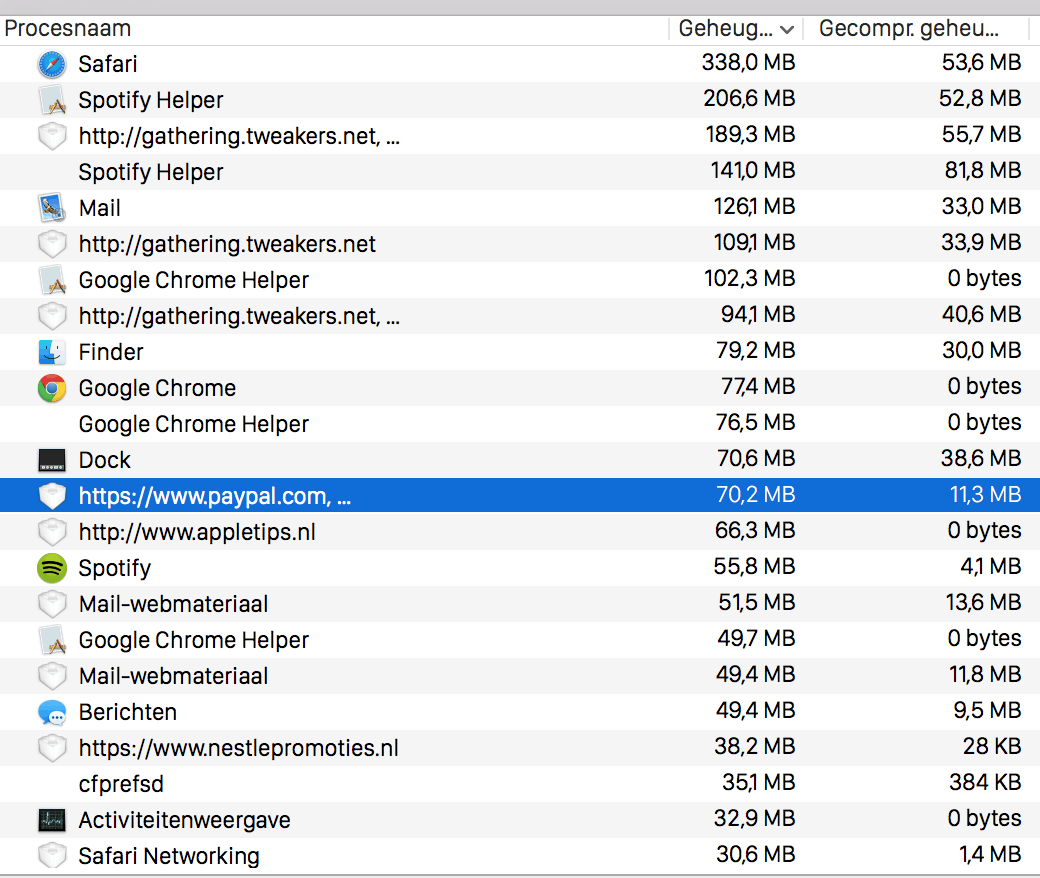Select the Spotify process name
Image resolution: width=1040 pixels, height=878 pixels.
(115, 568)
